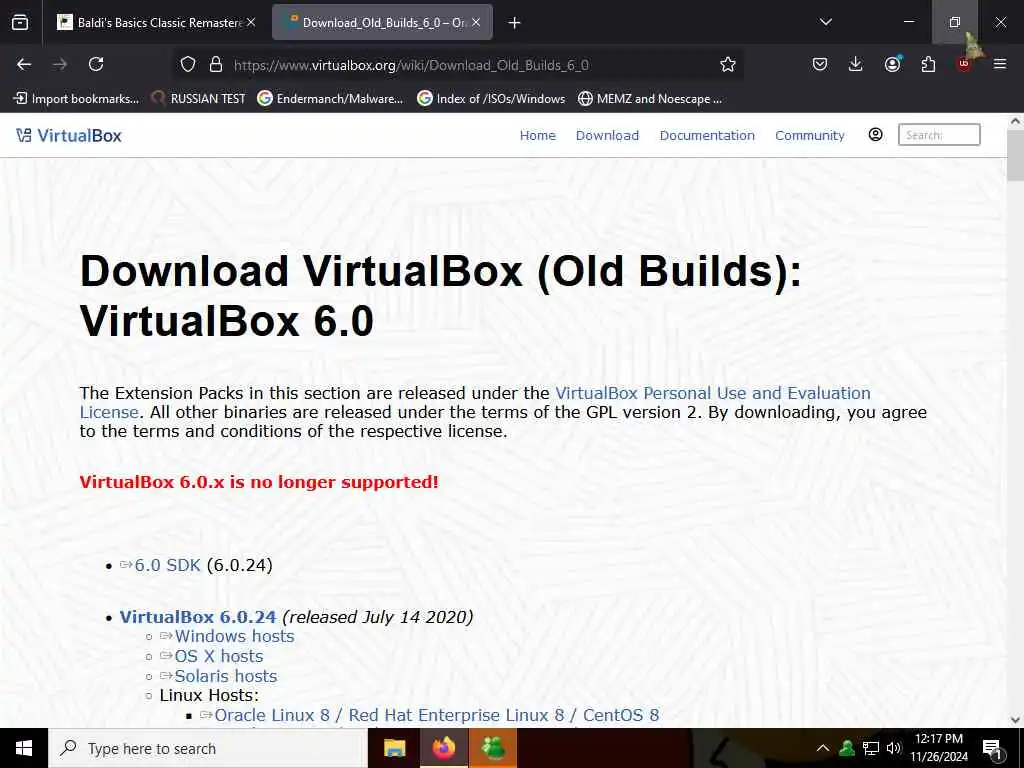Open Firefox View icon in tab bar

20,22
